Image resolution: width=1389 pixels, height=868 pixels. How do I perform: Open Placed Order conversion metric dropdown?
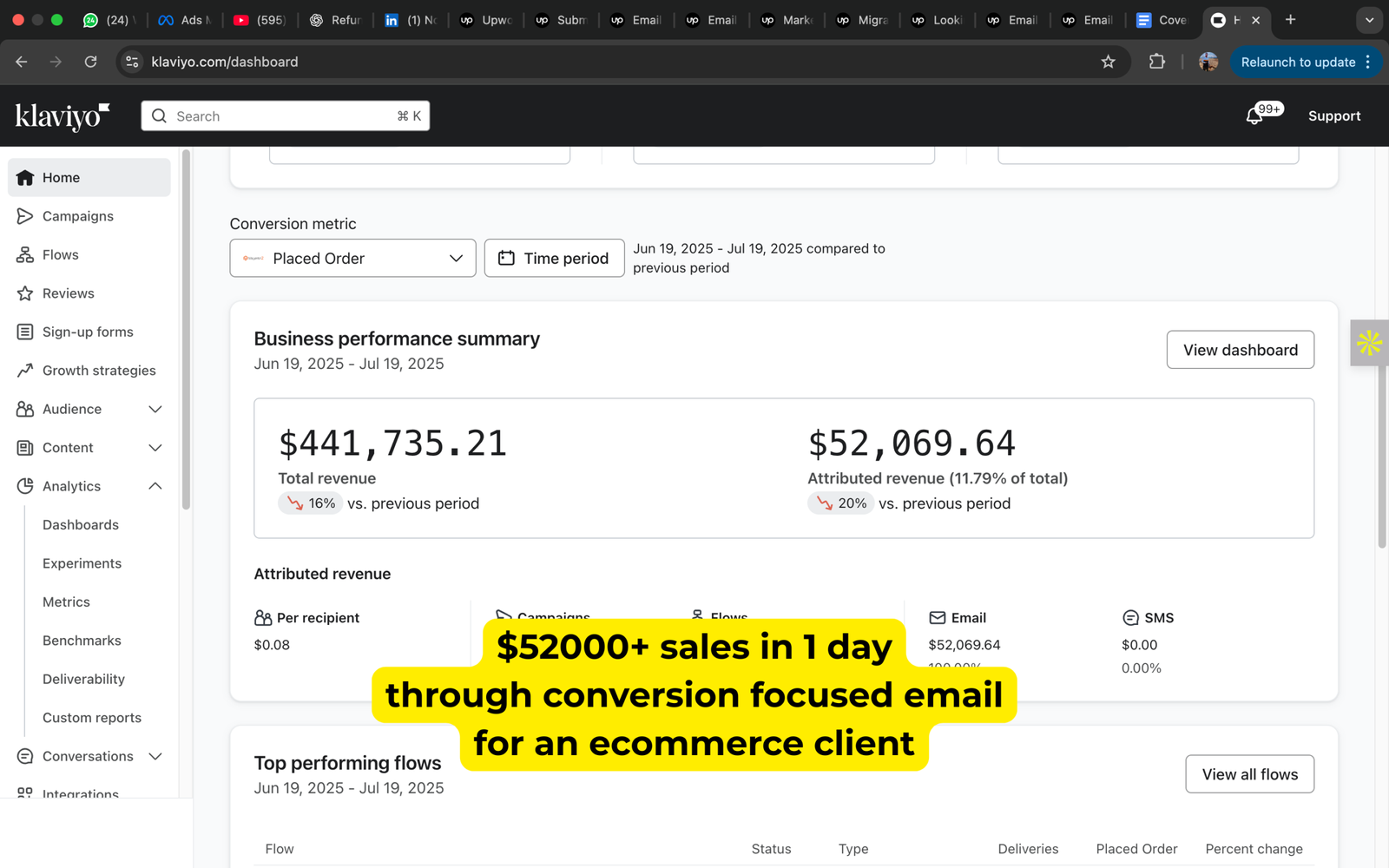click(x=352, y=259)
